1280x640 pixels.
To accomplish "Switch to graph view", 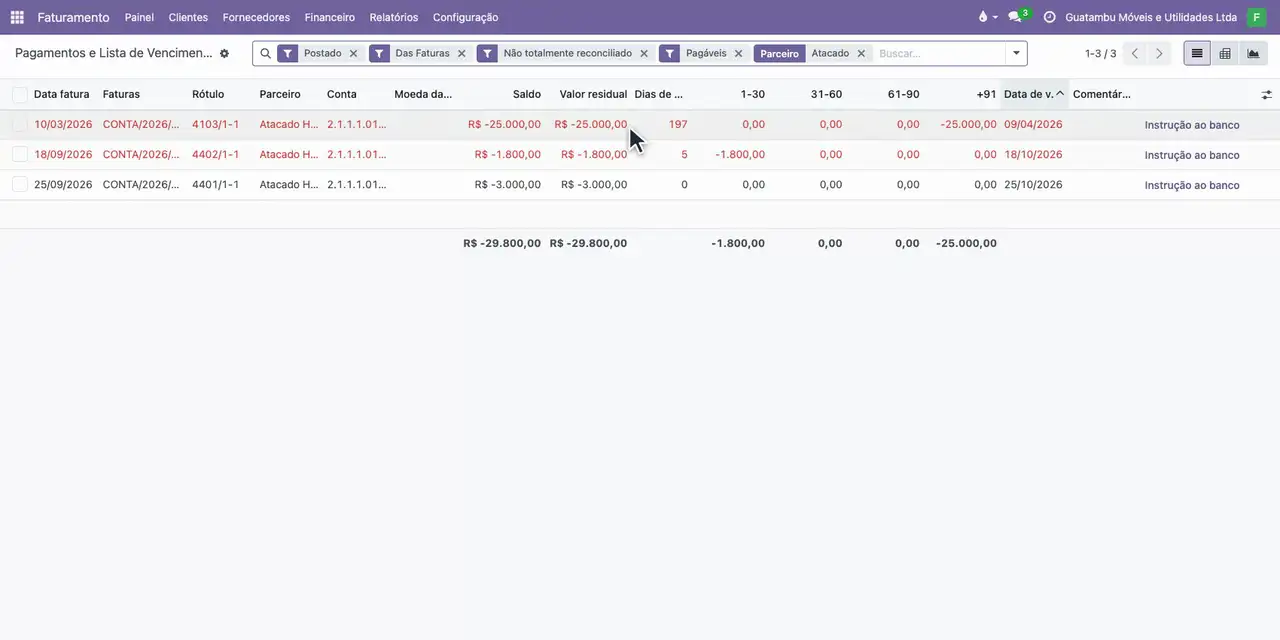I will (x=1253, y=54).
